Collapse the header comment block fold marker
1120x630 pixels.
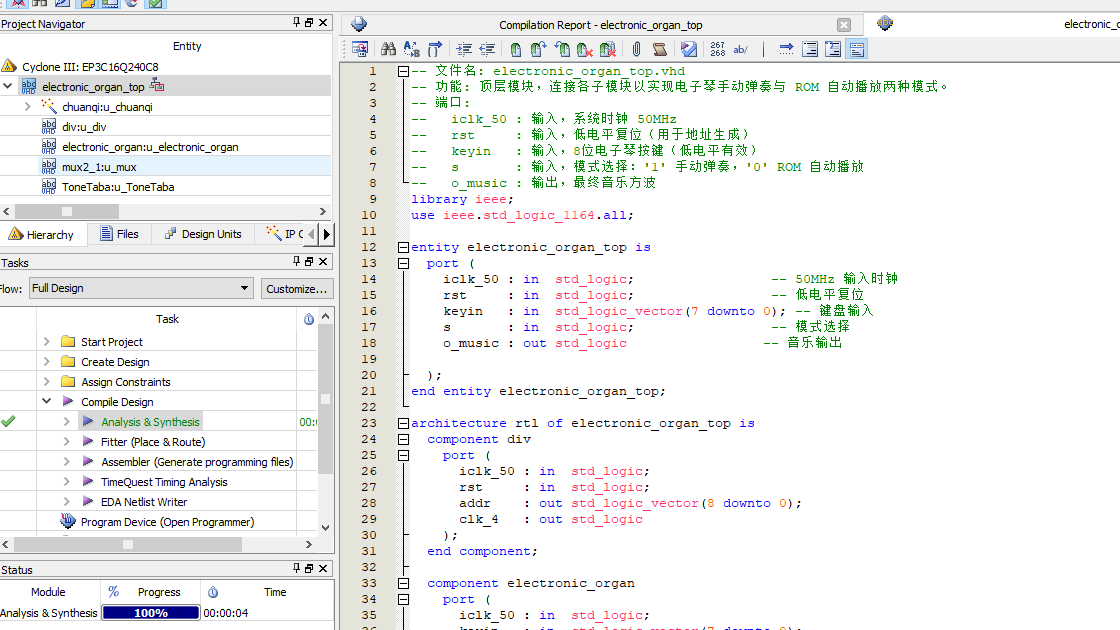(404, 71)
